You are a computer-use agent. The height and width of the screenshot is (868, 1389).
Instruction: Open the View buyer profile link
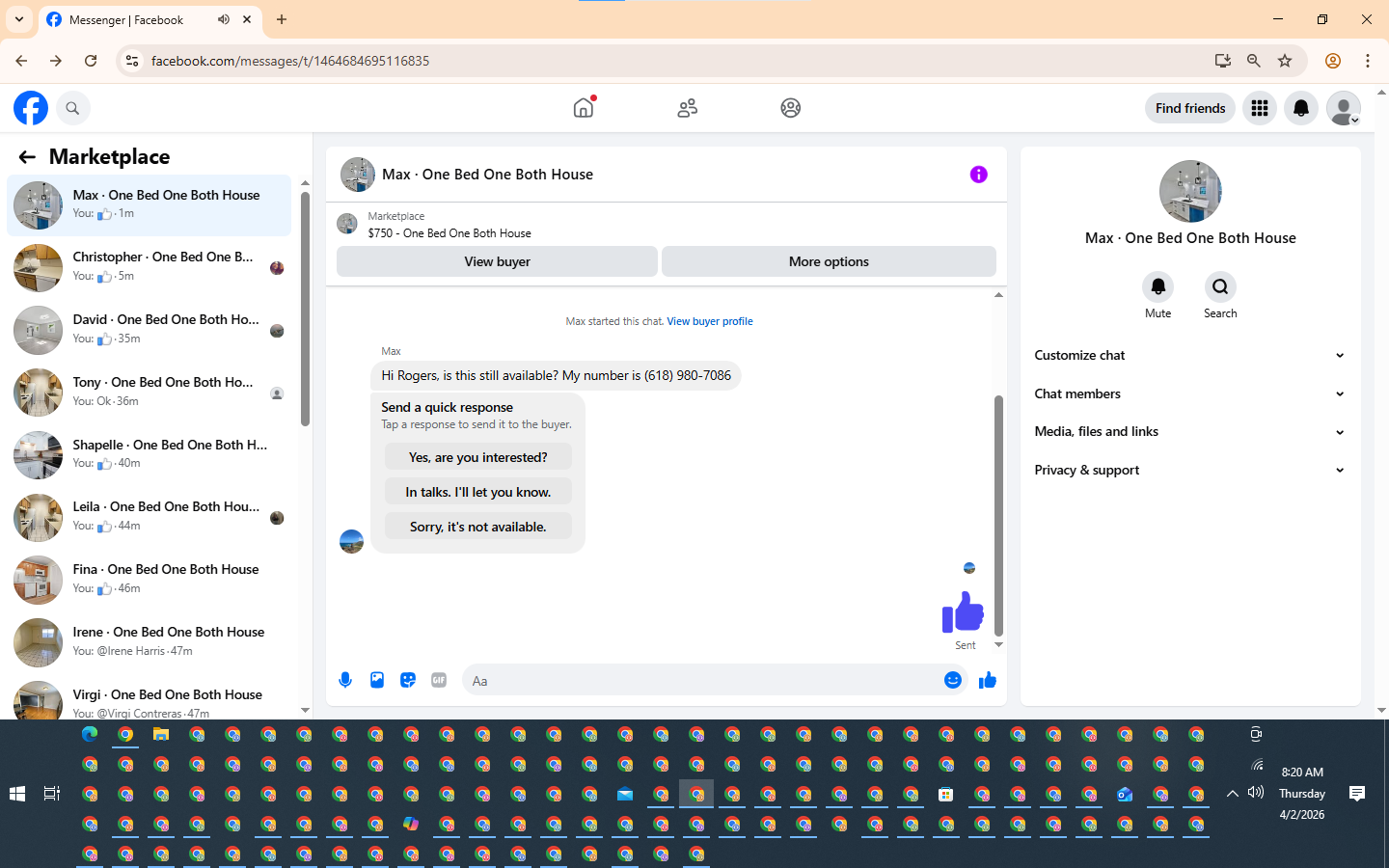click(x=710, y=321)
